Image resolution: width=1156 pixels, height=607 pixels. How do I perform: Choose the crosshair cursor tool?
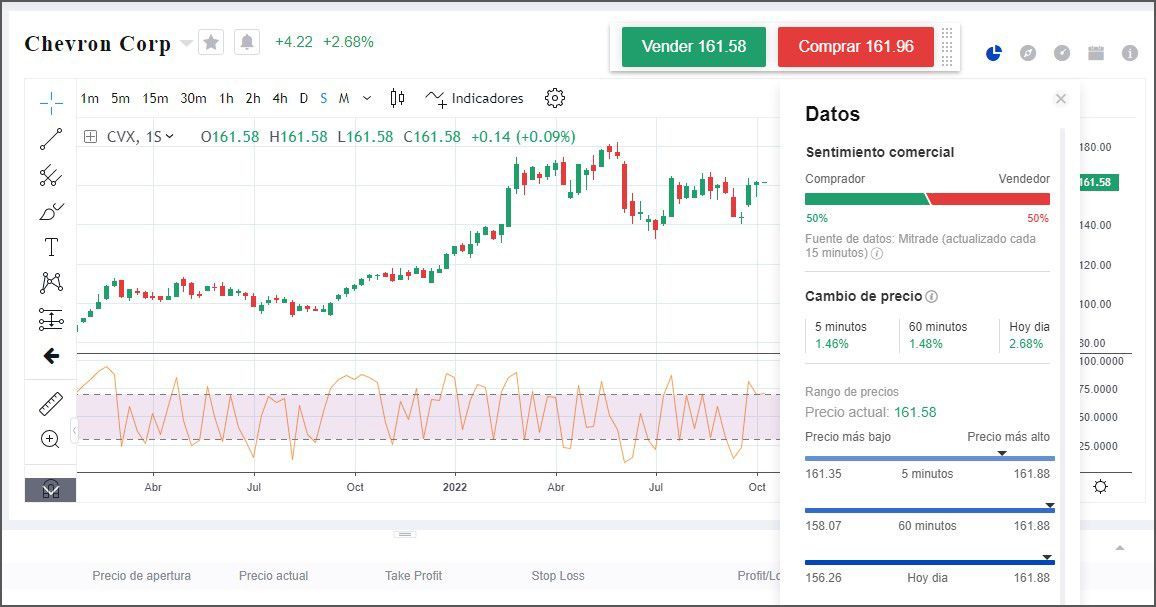(51, 102)
